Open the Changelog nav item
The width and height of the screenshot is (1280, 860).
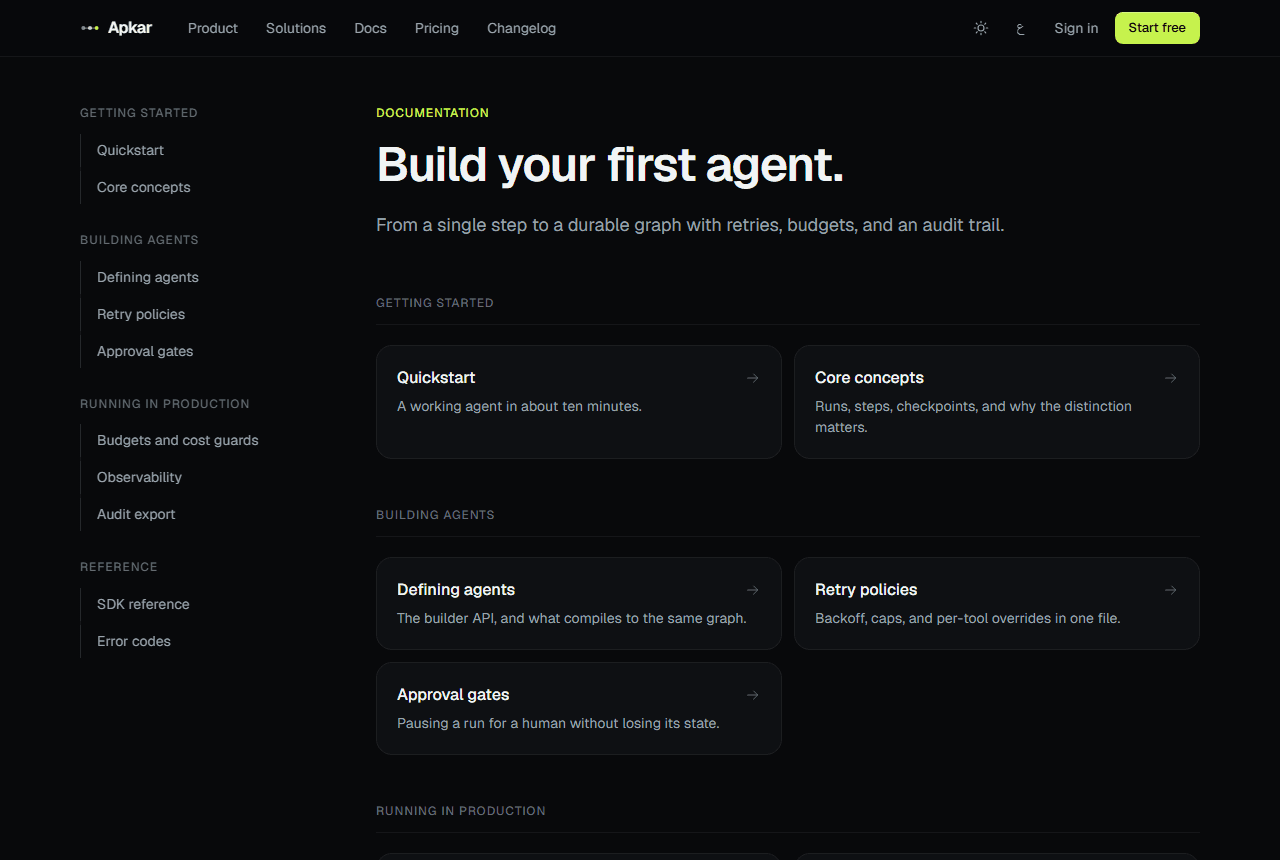521,28
